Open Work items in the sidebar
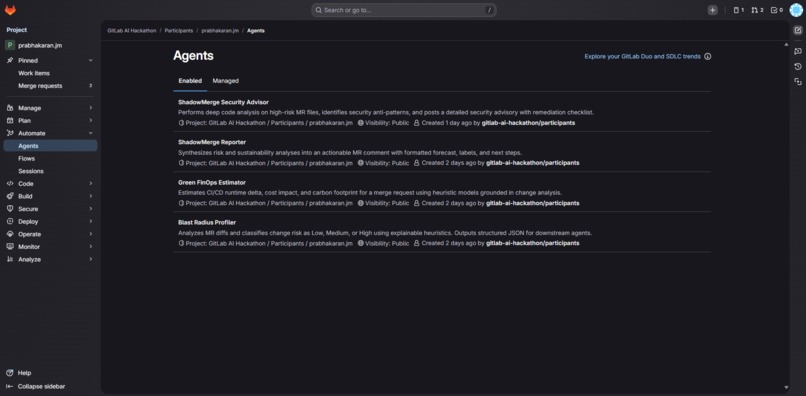Screen dimensions: 806x396 point(50,73)
